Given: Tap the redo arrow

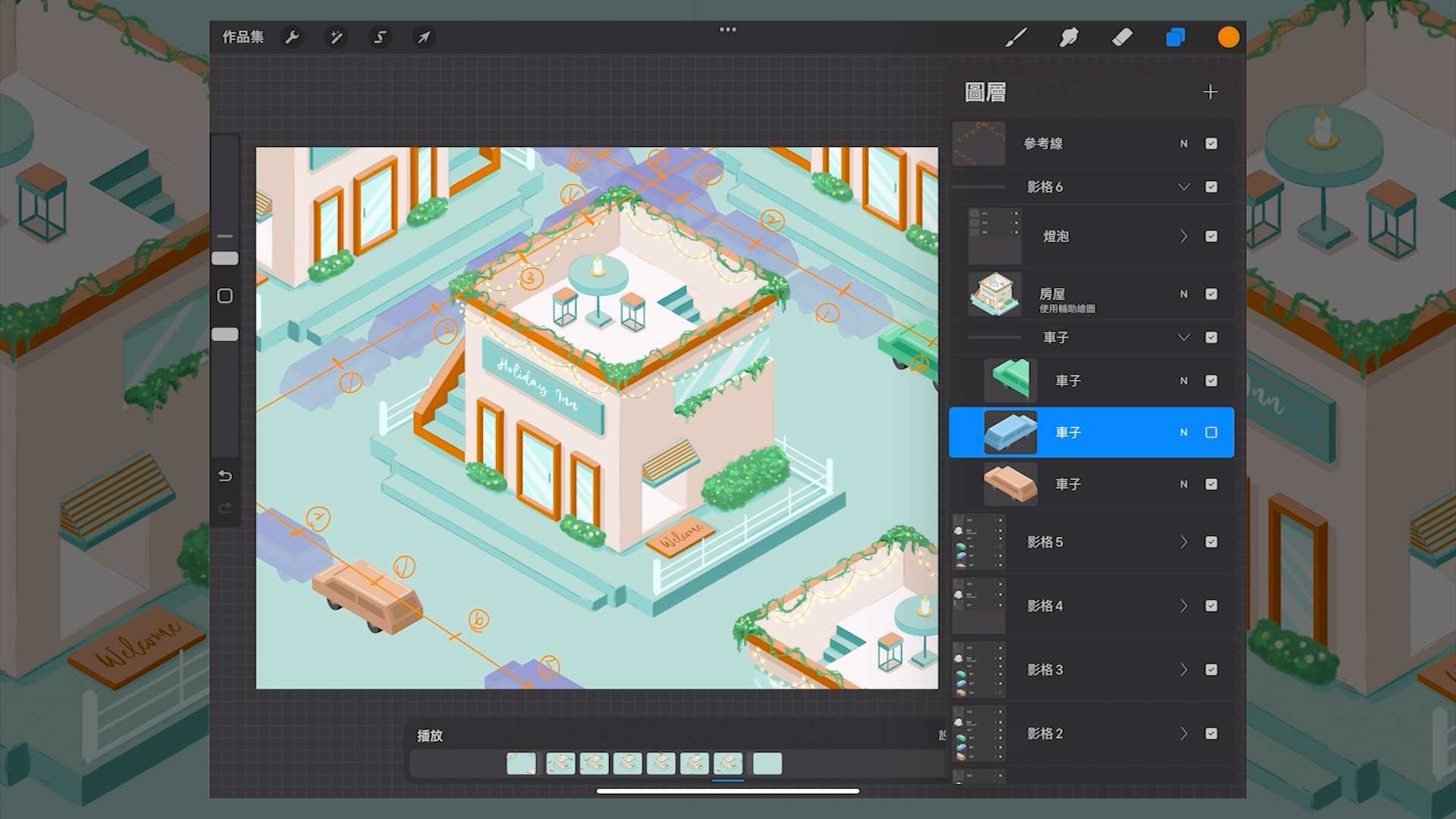Looking at the screenshot, I should pos(224,508).
